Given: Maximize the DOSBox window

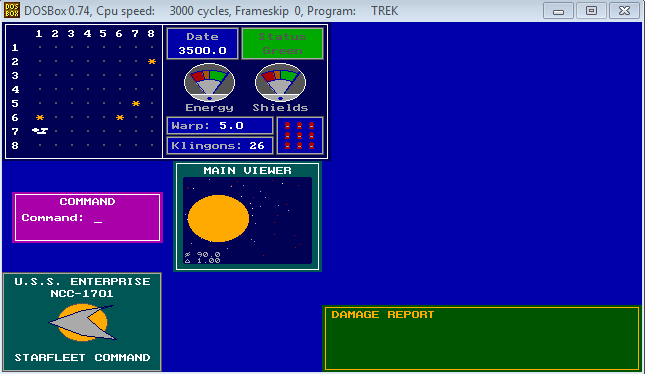Looking at the screenshot, I should coord(591,11).
